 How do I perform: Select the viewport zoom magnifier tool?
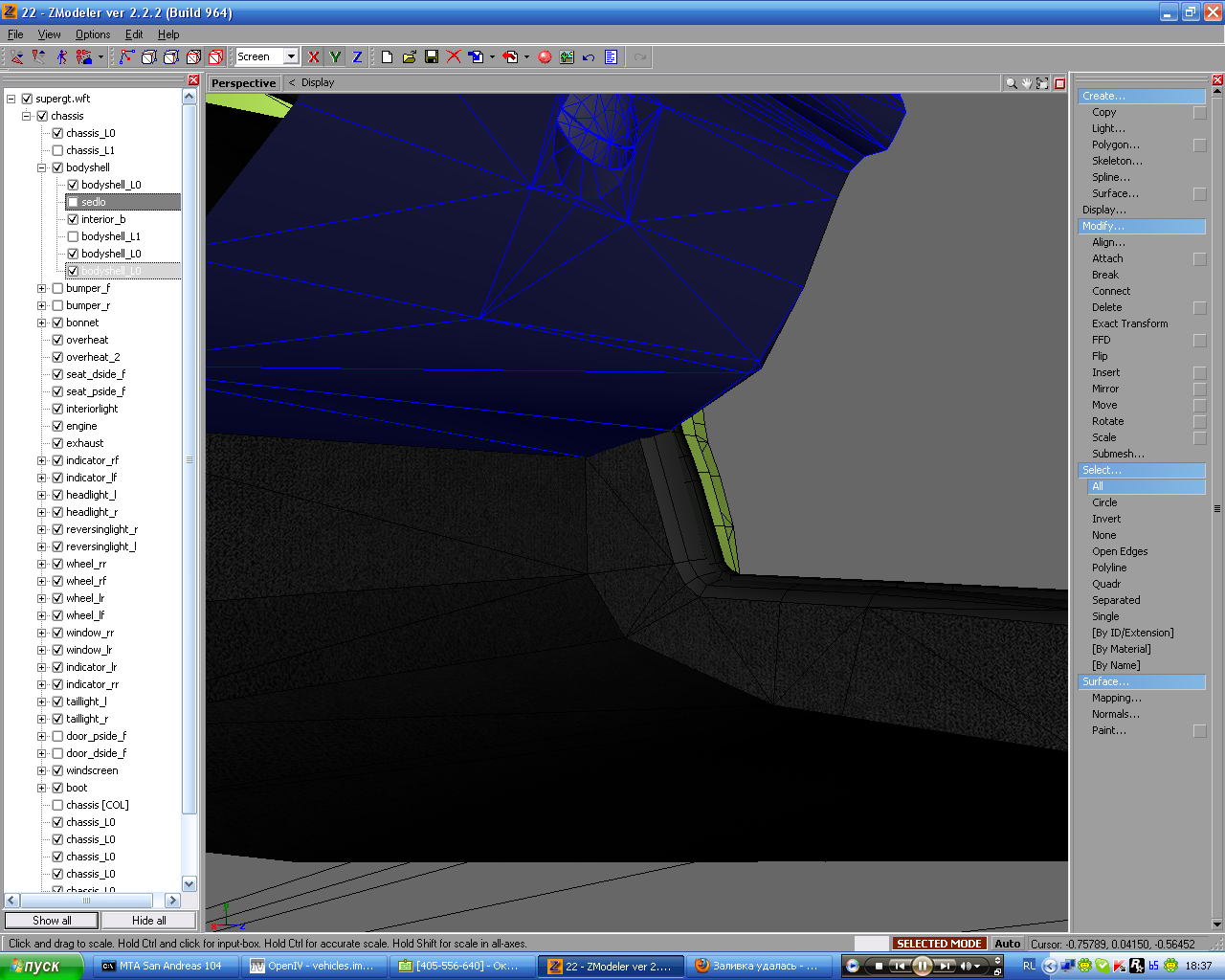pyautogui.click(x=1011, y=83)
